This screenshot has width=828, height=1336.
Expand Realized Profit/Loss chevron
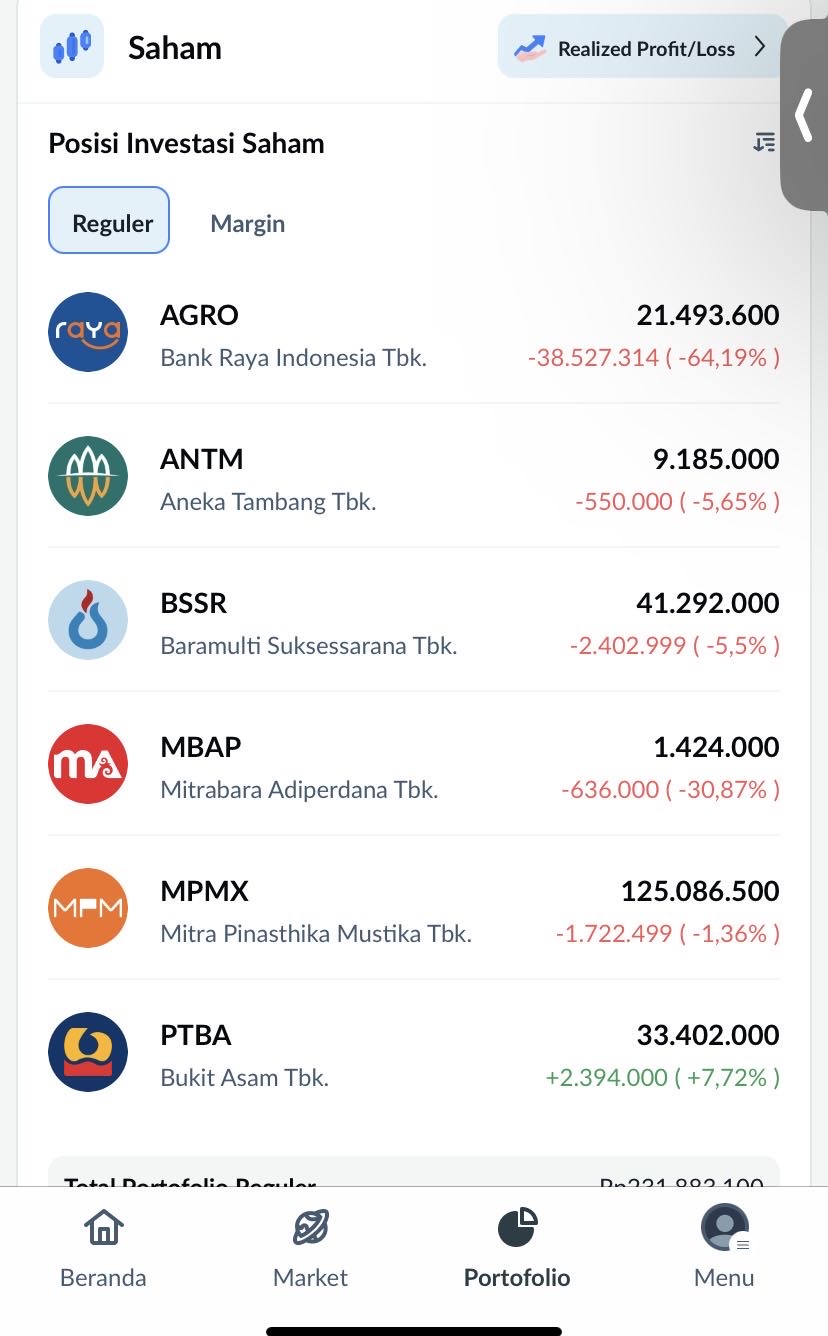coord(760,47)
